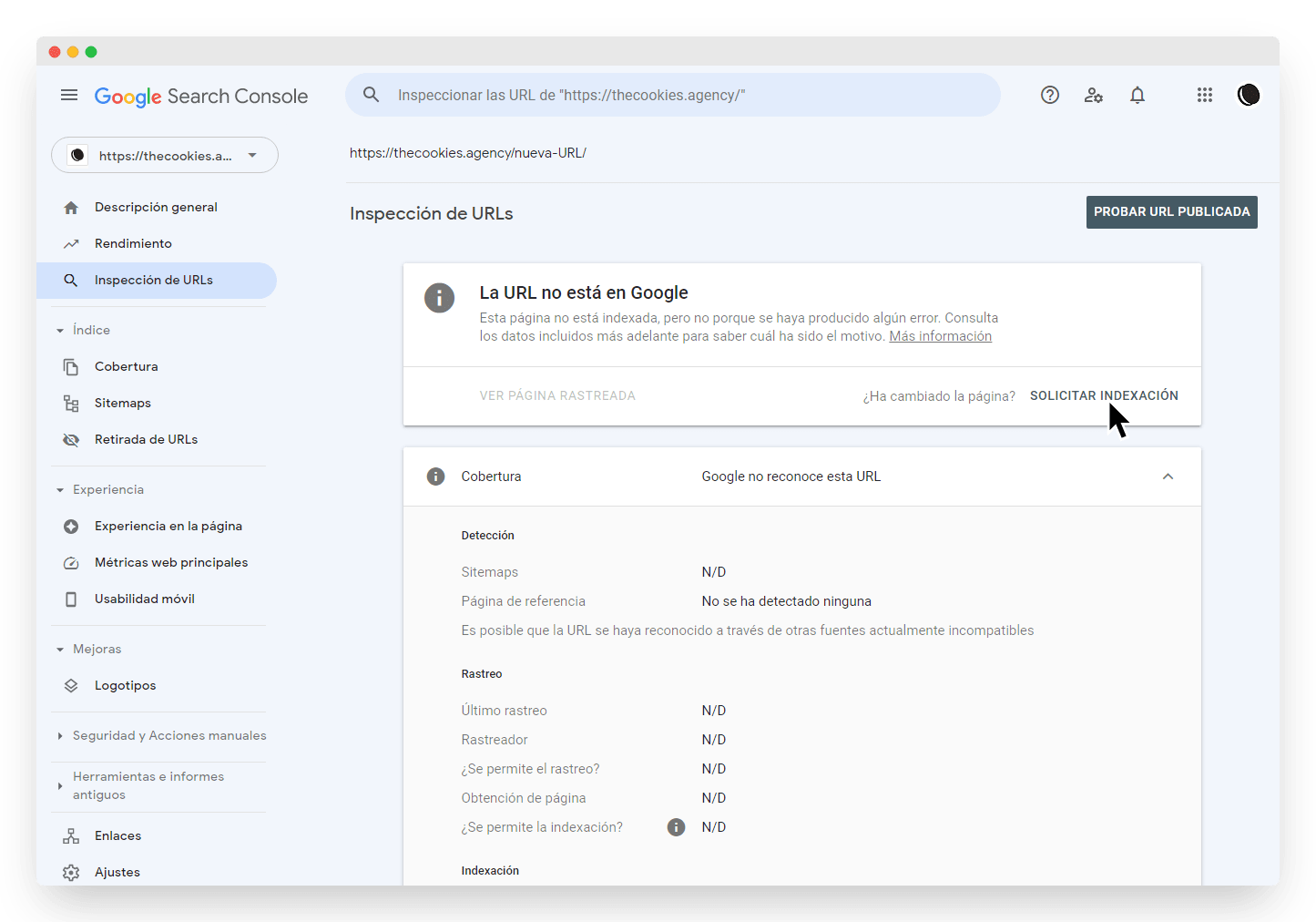Click info icon next to ¿Se permite la indexación?
This screenshot has height=922, width=1316.
coord(676,827)
